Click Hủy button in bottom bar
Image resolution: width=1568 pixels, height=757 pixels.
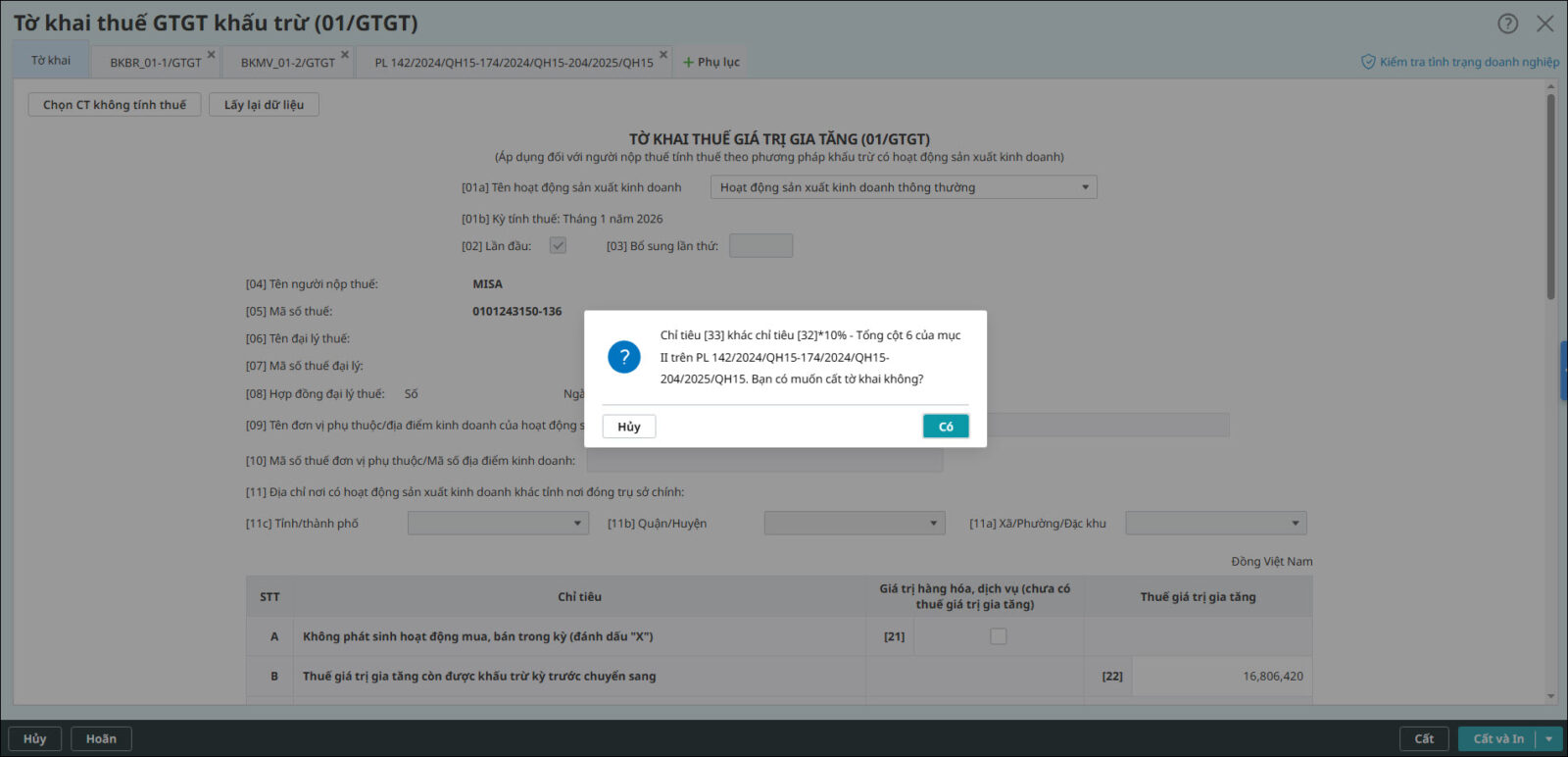(x=35, y=738)
